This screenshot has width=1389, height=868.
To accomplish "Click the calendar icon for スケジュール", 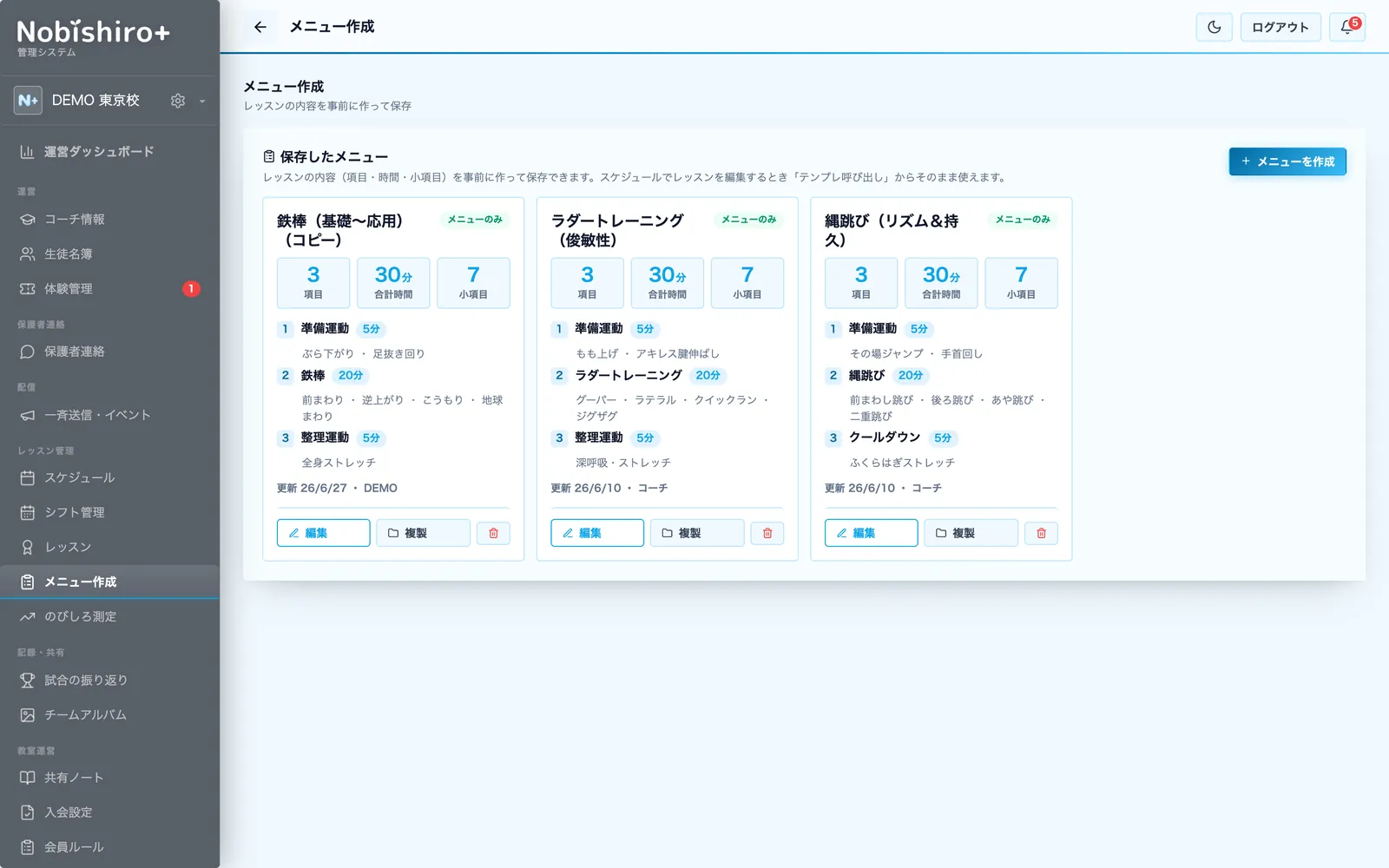I will [x=28, y=478].
